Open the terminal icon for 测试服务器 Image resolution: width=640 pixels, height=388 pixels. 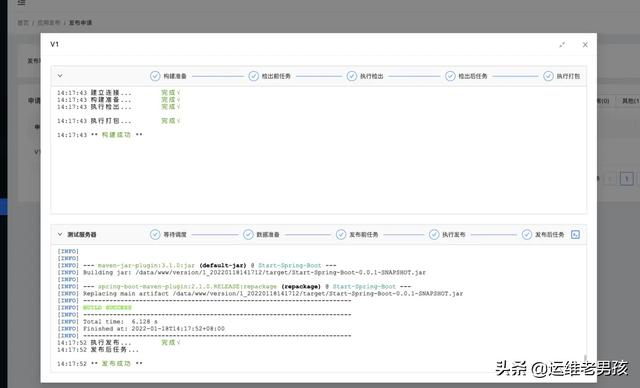click(x=575, y=235)
